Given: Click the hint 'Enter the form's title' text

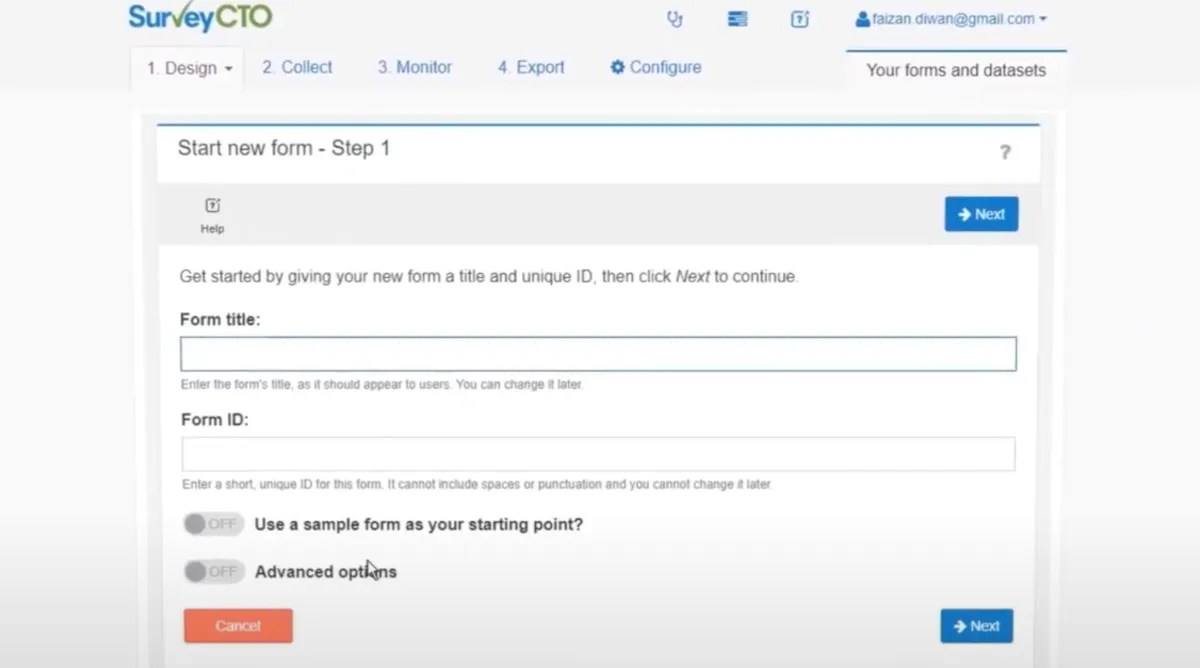Looking at the screenshot, I should pyautogui.click(x=381, y=384).
